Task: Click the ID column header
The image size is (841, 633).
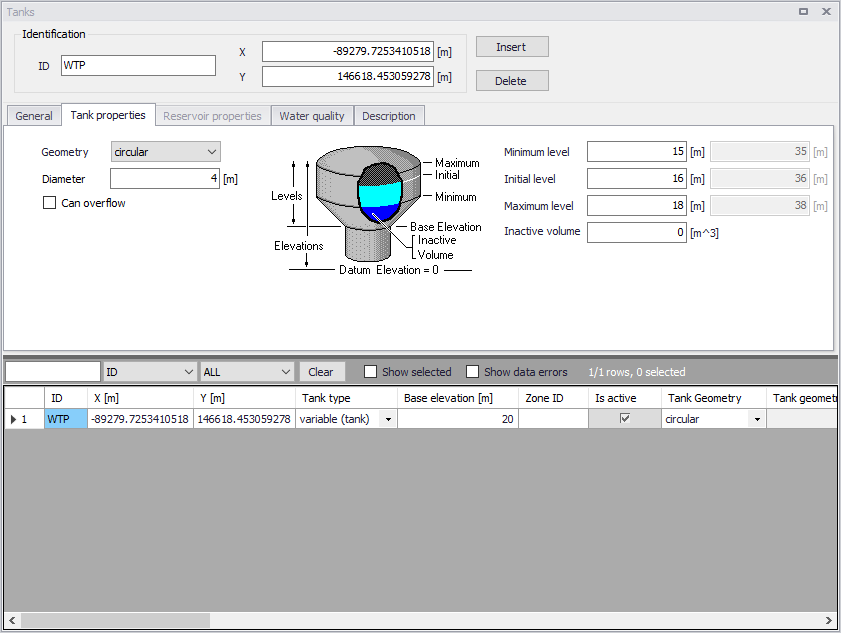Action: point(65,398)
